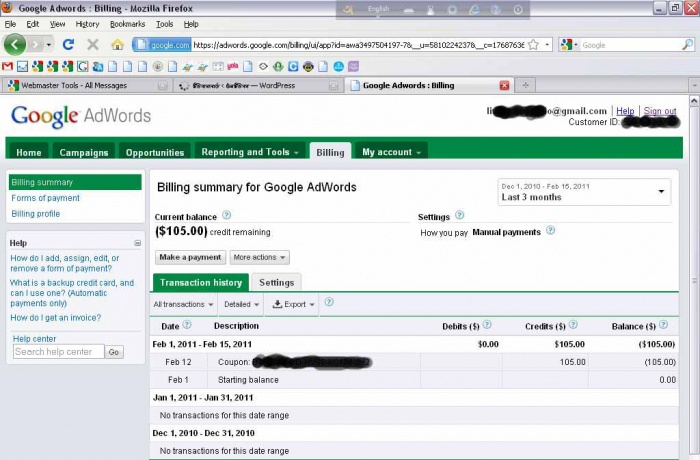Open the purple bookmark at toolbar end
The width and height of the screenshot is (700, 460).
click(x=354, y=67)
